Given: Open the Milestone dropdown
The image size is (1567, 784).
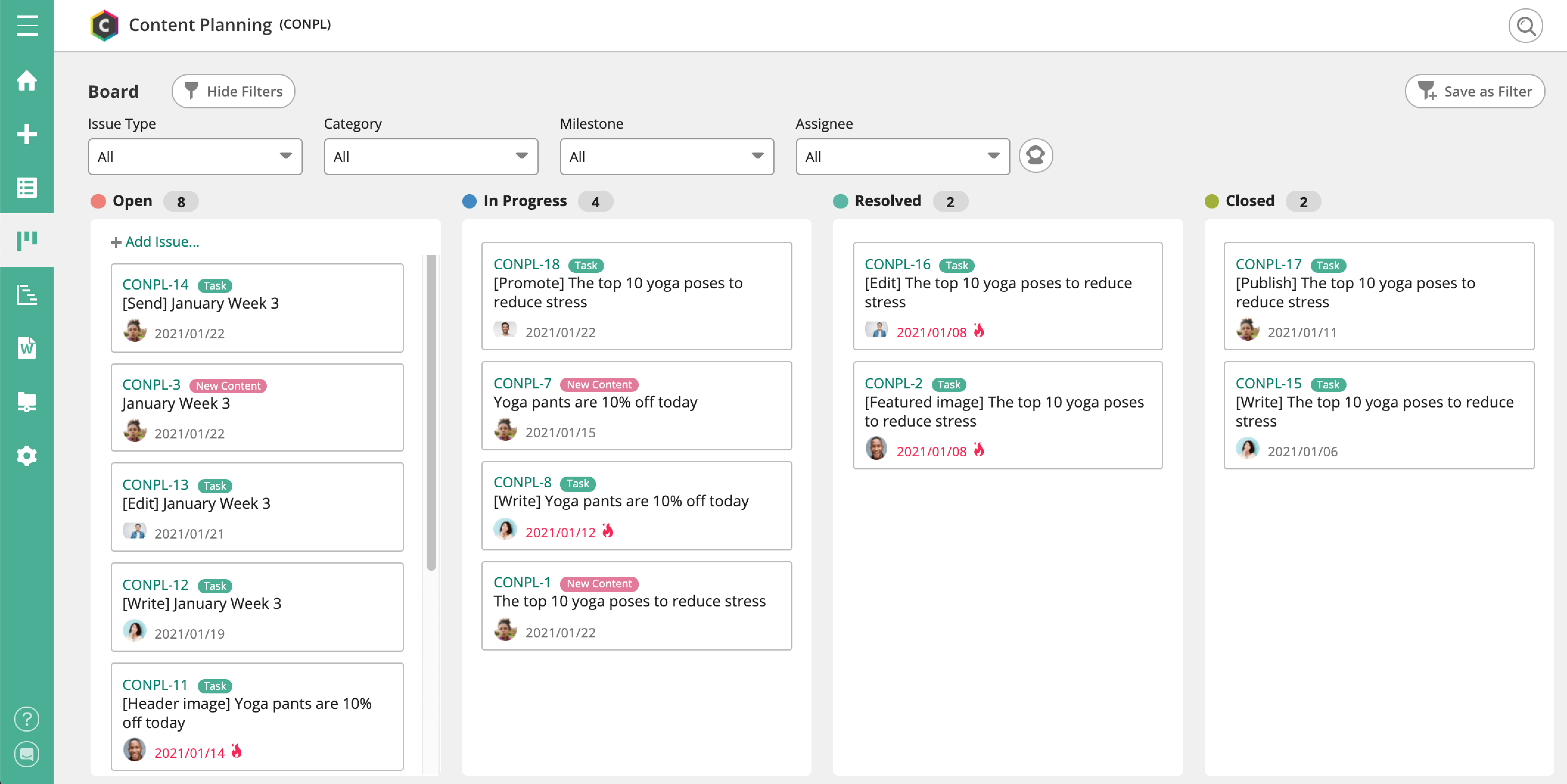Looking at the screenshot, I should 667,157.
